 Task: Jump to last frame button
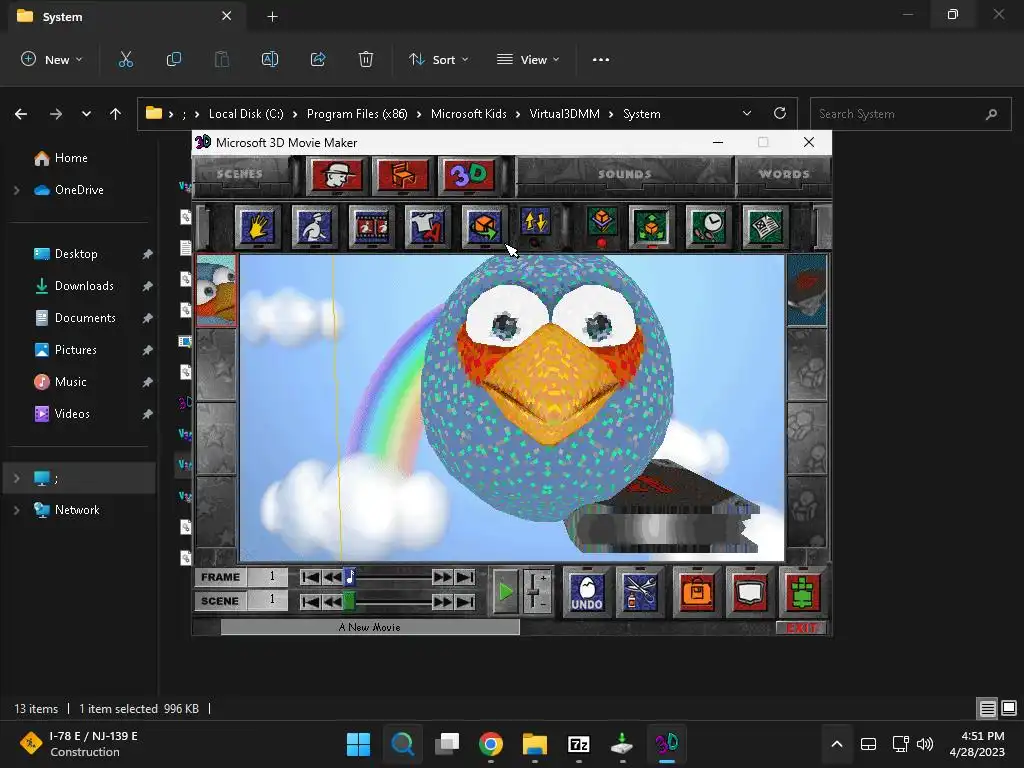click(465, 577)
